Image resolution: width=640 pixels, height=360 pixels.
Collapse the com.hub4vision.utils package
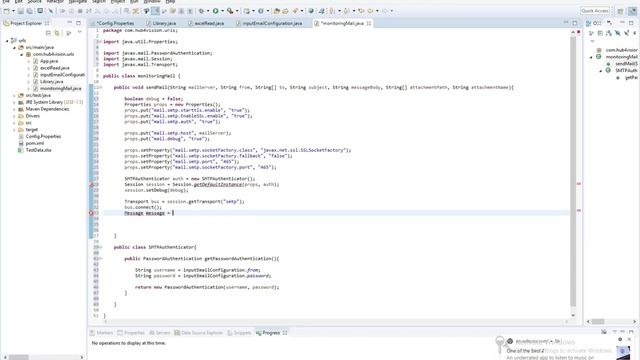22,54
